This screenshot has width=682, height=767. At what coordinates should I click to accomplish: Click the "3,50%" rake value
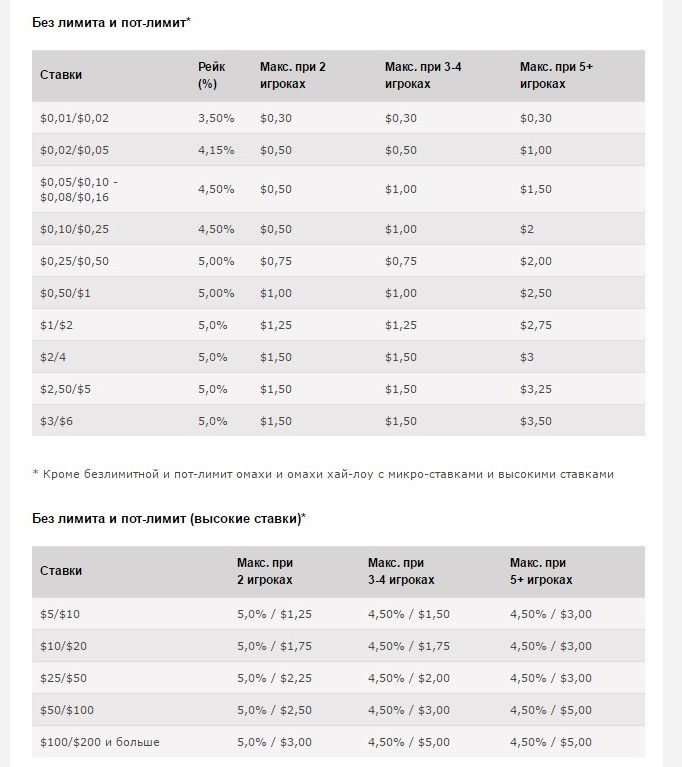216,118
